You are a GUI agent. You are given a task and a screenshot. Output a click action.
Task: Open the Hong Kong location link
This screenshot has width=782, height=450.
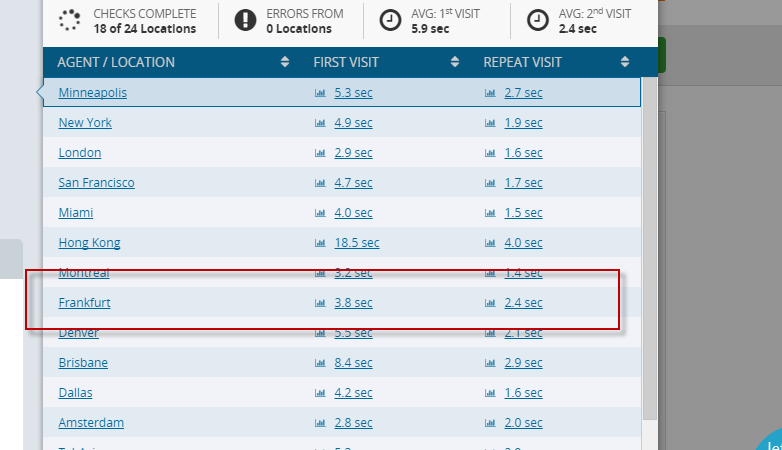(89, 242)
